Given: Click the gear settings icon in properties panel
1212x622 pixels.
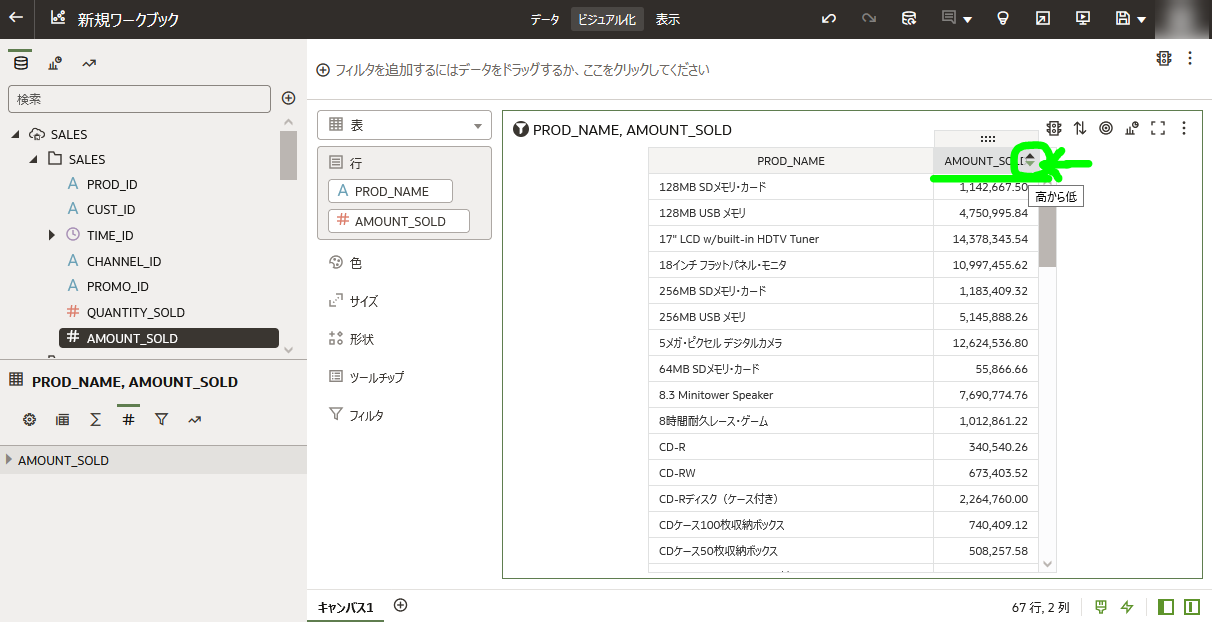Looking at the screenshot, I should (x=29, y=419).
